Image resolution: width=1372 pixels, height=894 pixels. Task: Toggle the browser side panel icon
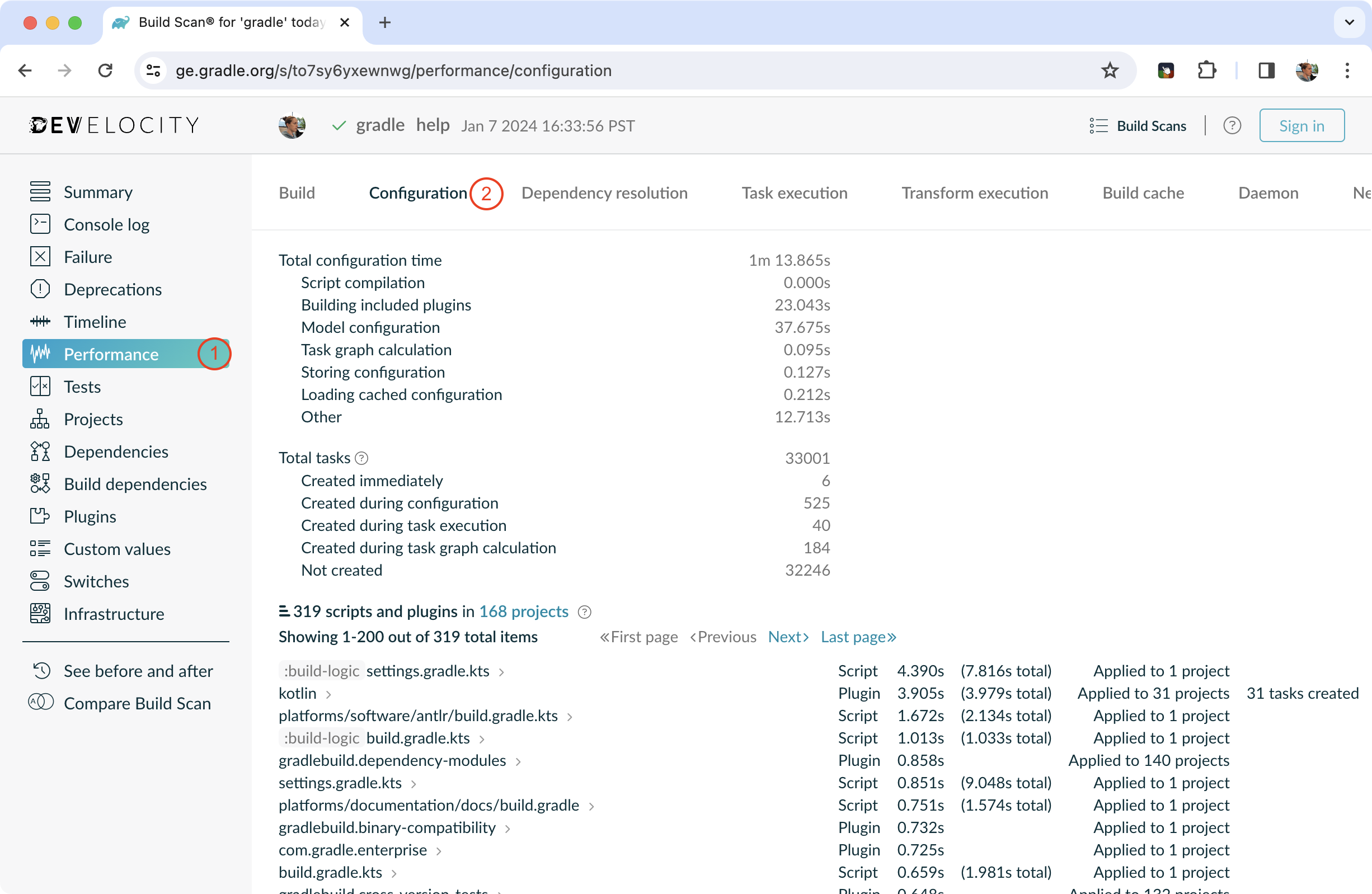tap(1266, 70)
